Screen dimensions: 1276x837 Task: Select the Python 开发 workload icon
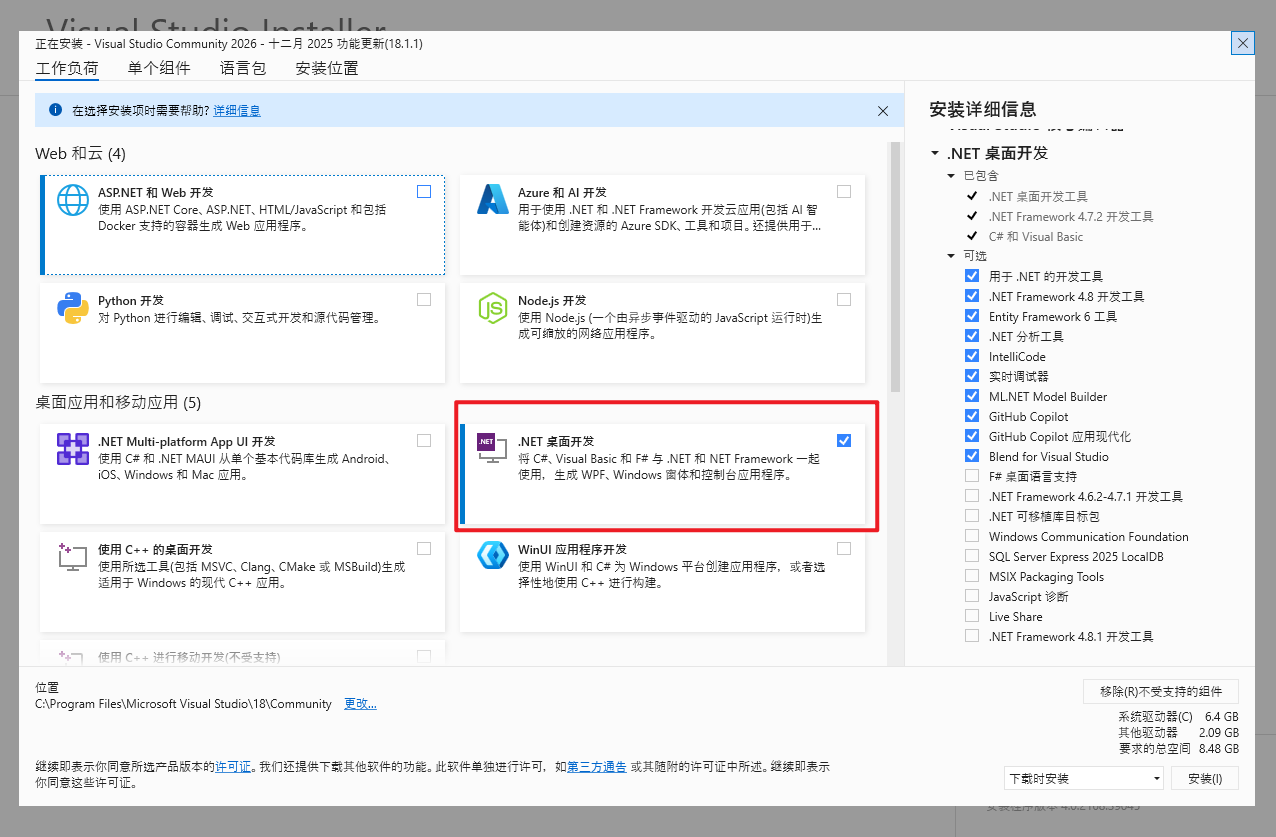click(72, 310)
